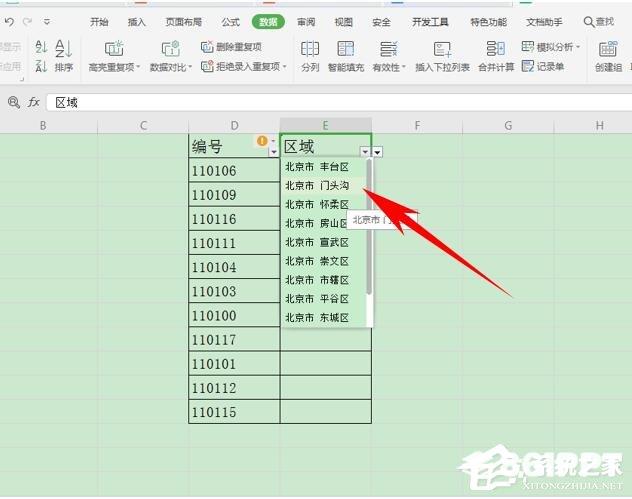Viewport: 632px width, 499px height.
Task: Click the Undo arrow icon
Action: [x=9, y=22]
